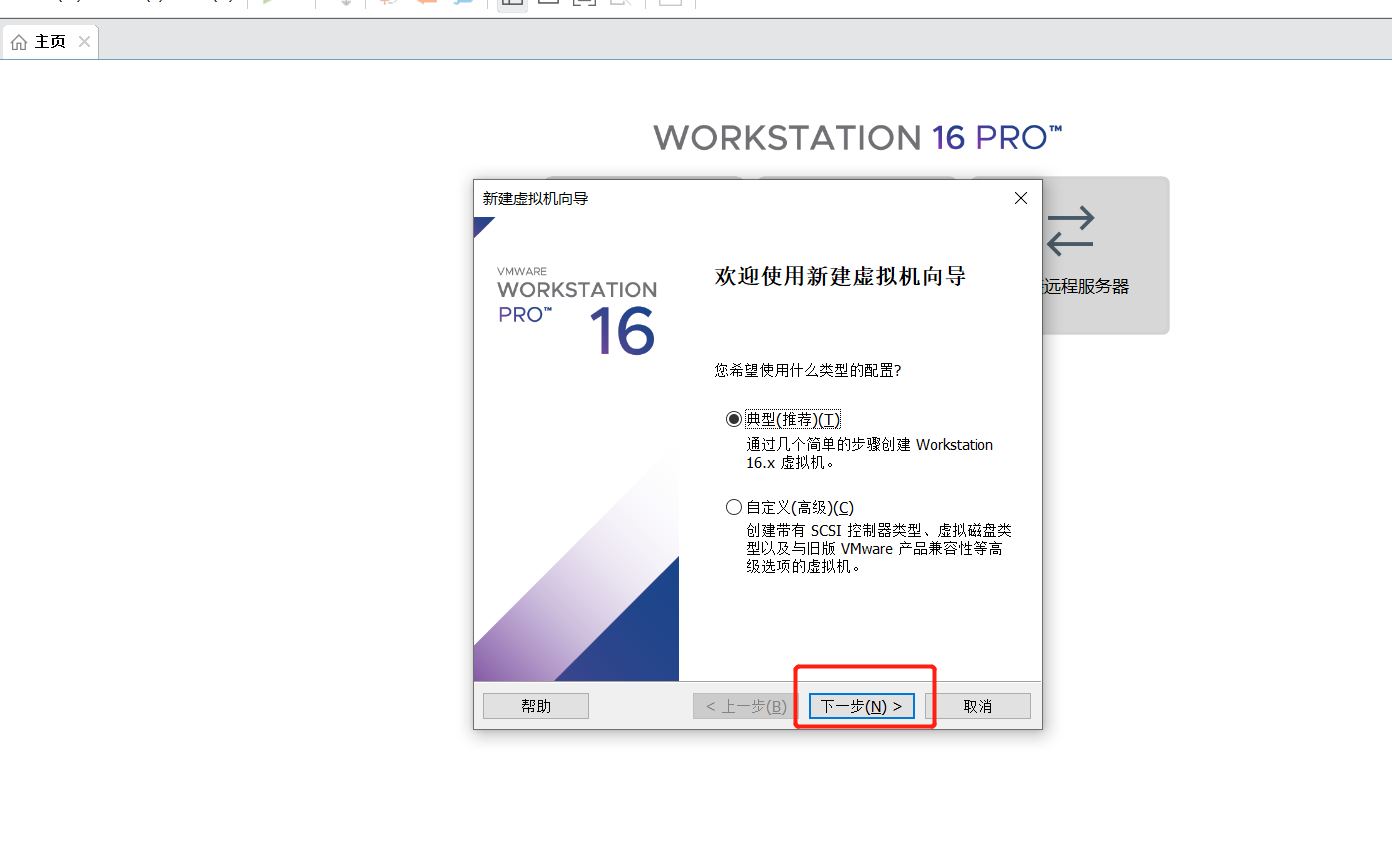Click the 帮助 button

click(x=536, y=706)
